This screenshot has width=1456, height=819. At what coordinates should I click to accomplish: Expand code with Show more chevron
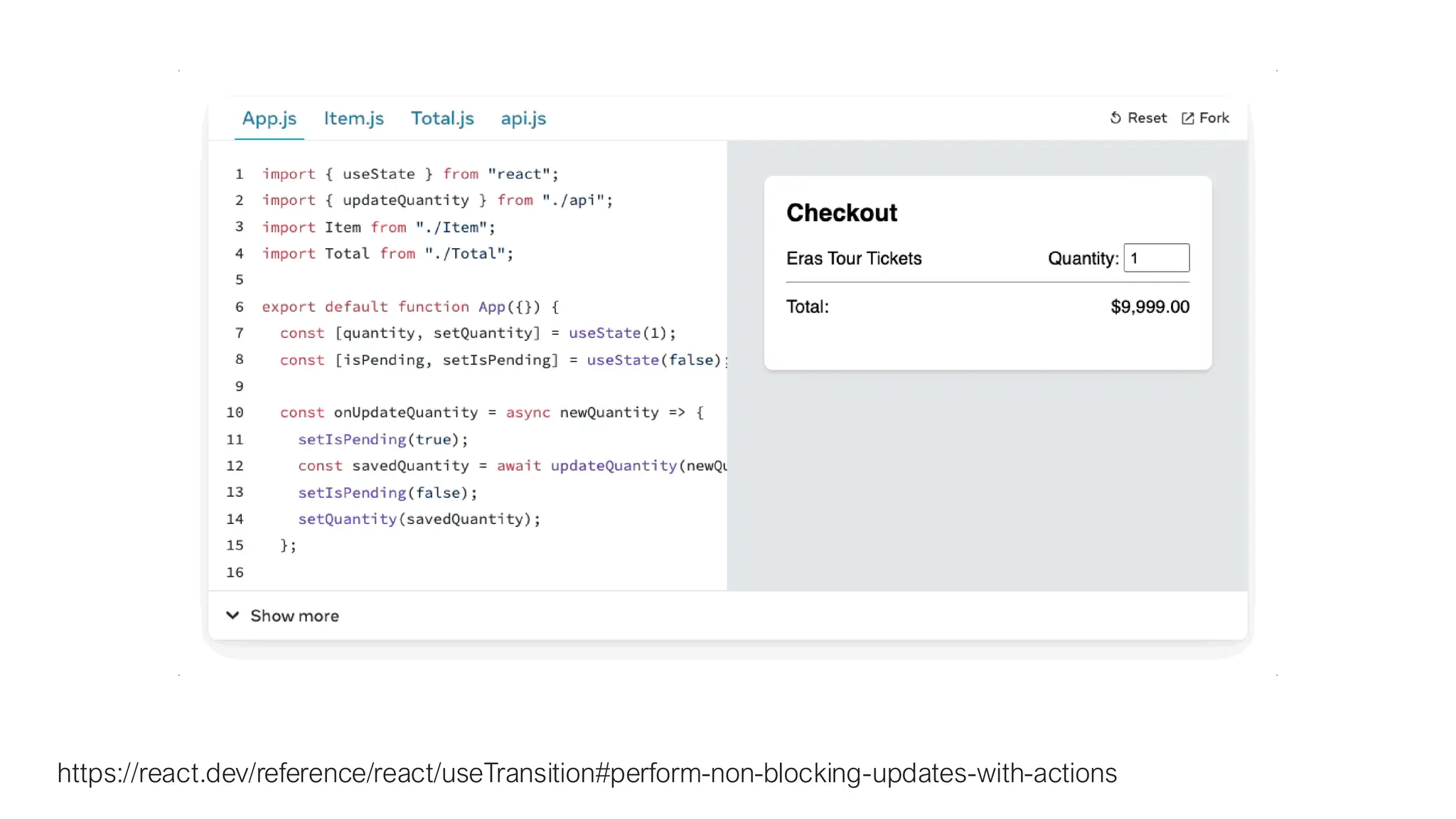coord(232,615)
